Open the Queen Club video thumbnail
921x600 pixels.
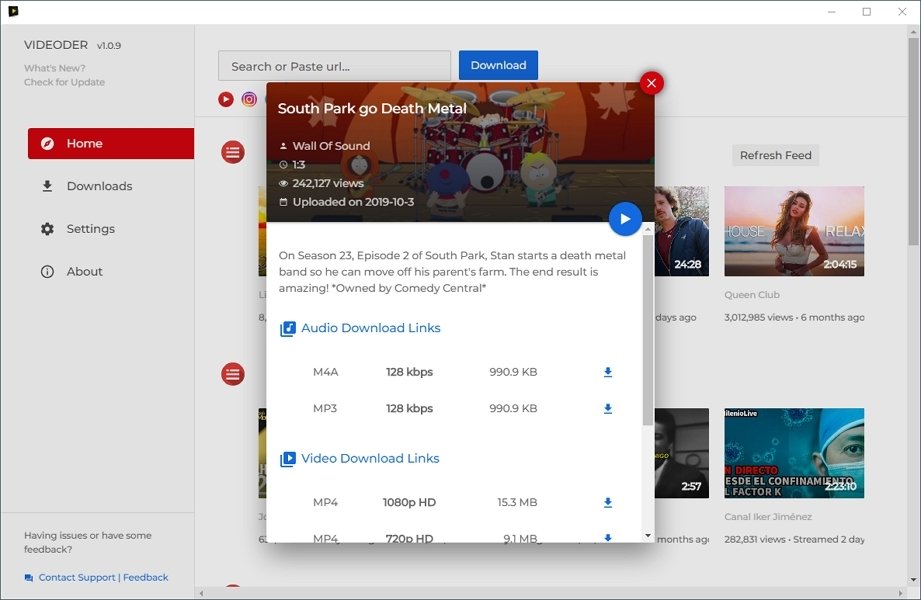[x=794, y=231]
